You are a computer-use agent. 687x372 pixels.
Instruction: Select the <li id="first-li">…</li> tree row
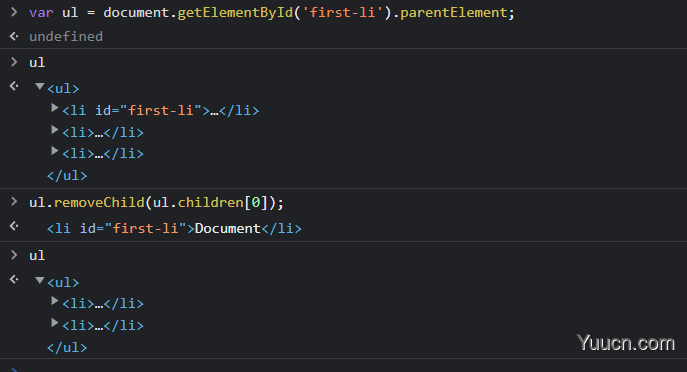(x=160, y=110)
